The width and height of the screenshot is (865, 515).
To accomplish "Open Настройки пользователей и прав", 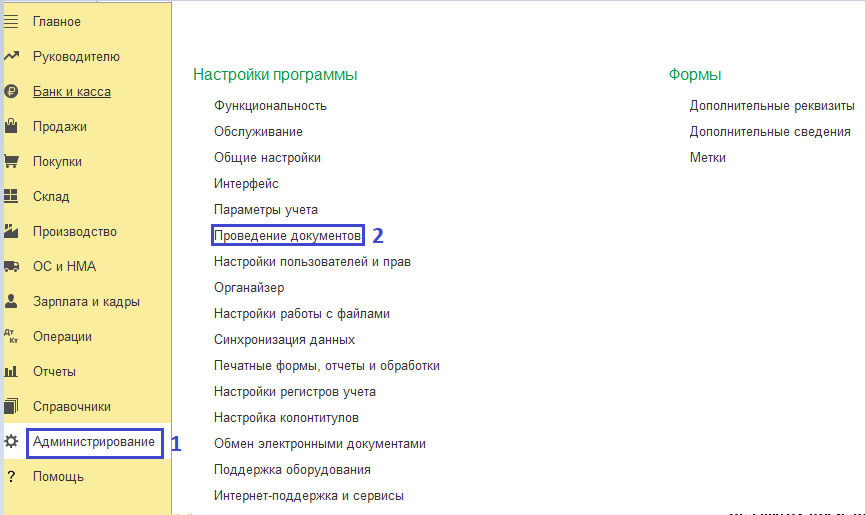I will point(312,261).
